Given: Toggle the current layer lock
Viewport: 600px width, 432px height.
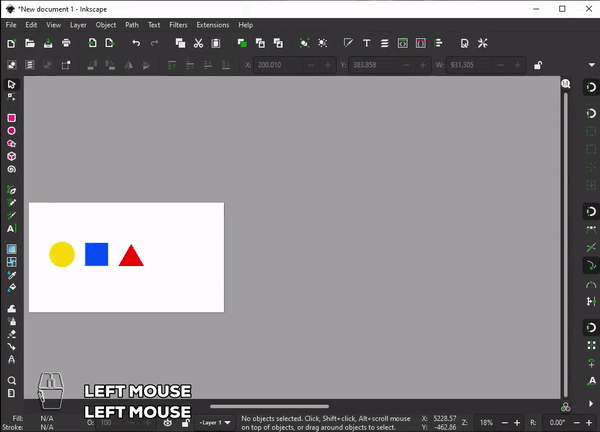Looking at the screenshot, I should point(185,423).
